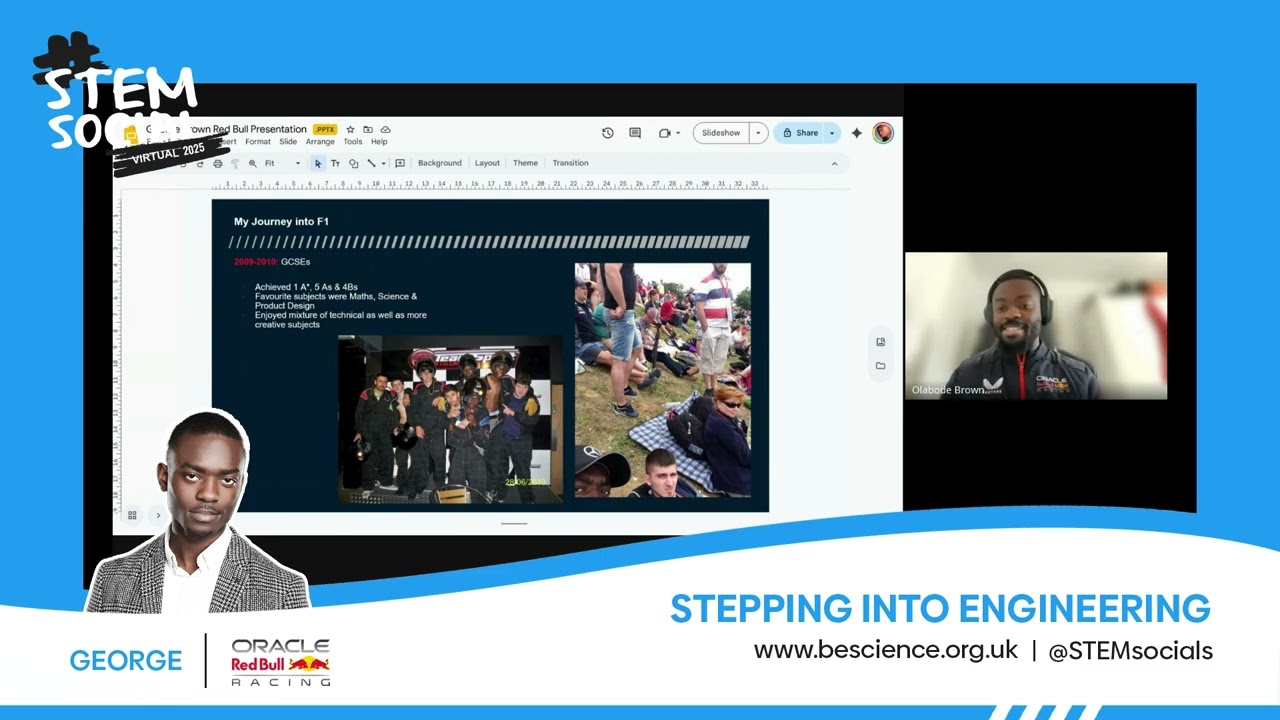Click the move-to-folder icon beside title
The width and height of the screenshot is (1280, 720).
368,129
